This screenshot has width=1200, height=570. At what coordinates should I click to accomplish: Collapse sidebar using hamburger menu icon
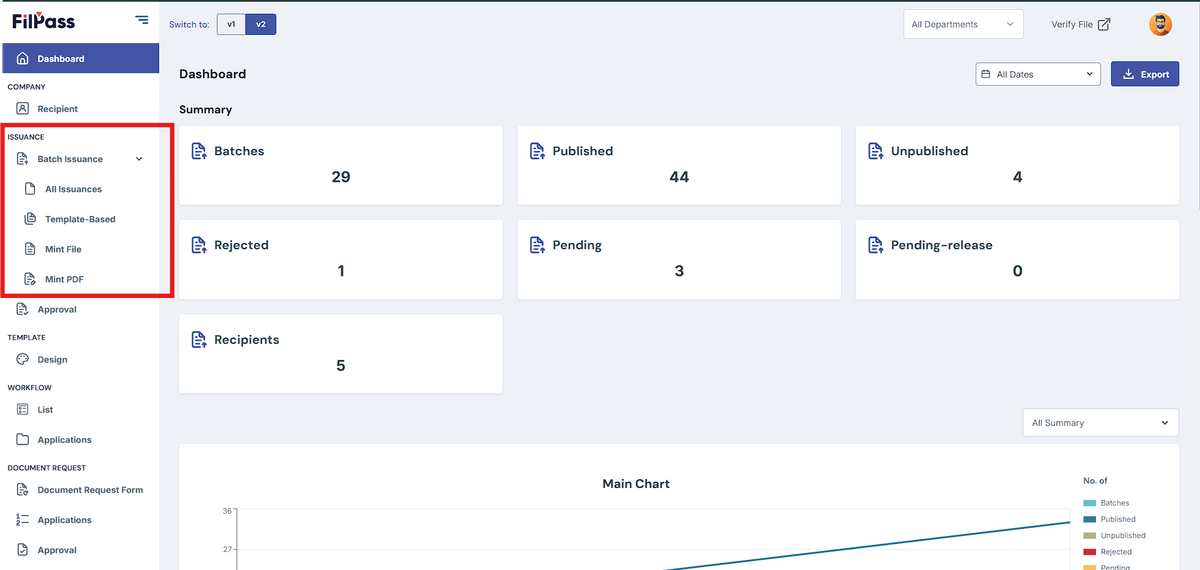pyautogui.click(x=142, y=20)
